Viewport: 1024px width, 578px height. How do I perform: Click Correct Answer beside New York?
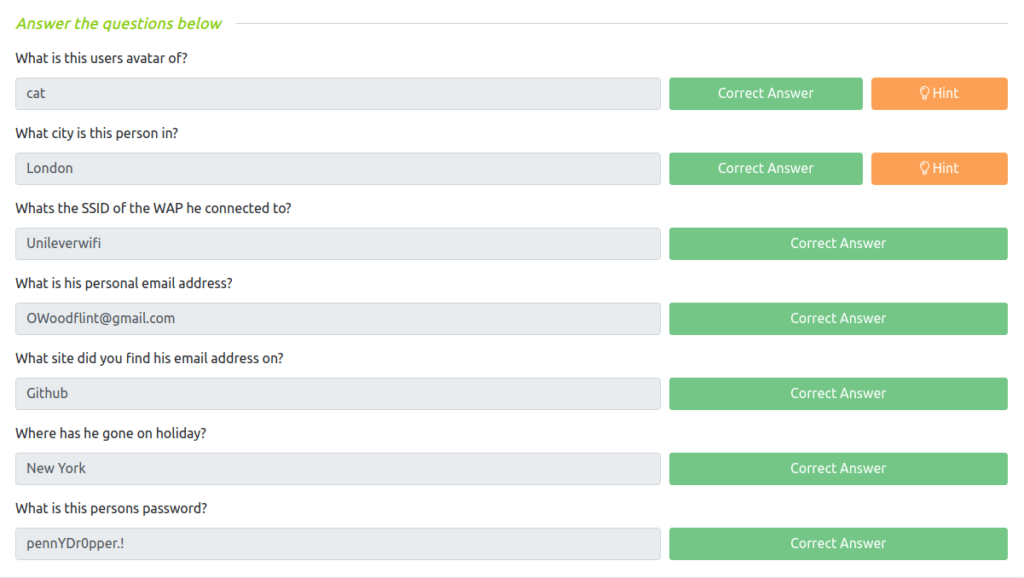point(838,469)
